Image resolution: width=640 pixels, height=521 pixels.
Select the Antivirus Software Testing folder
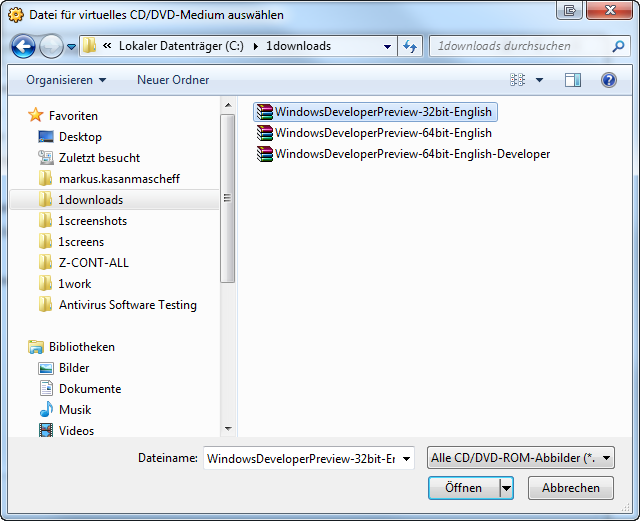point(127,305)
